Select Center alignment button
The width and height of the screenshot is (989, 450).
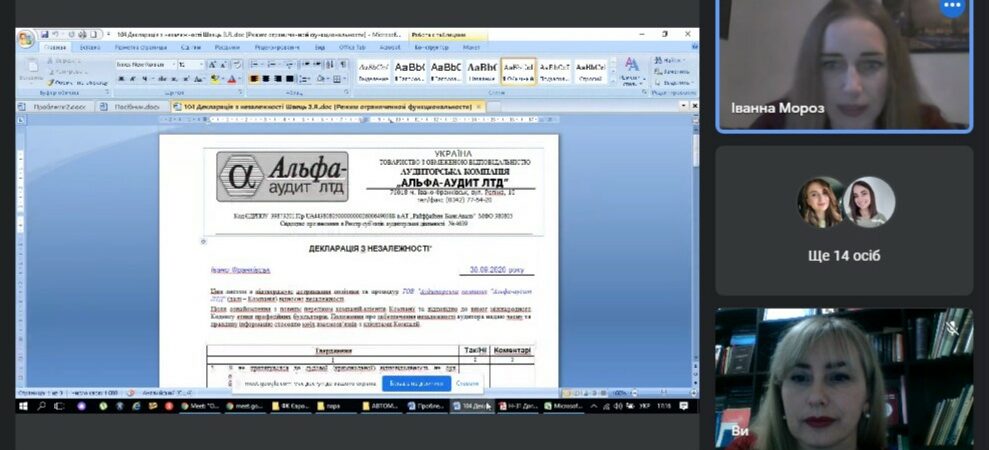pos(266,79)
